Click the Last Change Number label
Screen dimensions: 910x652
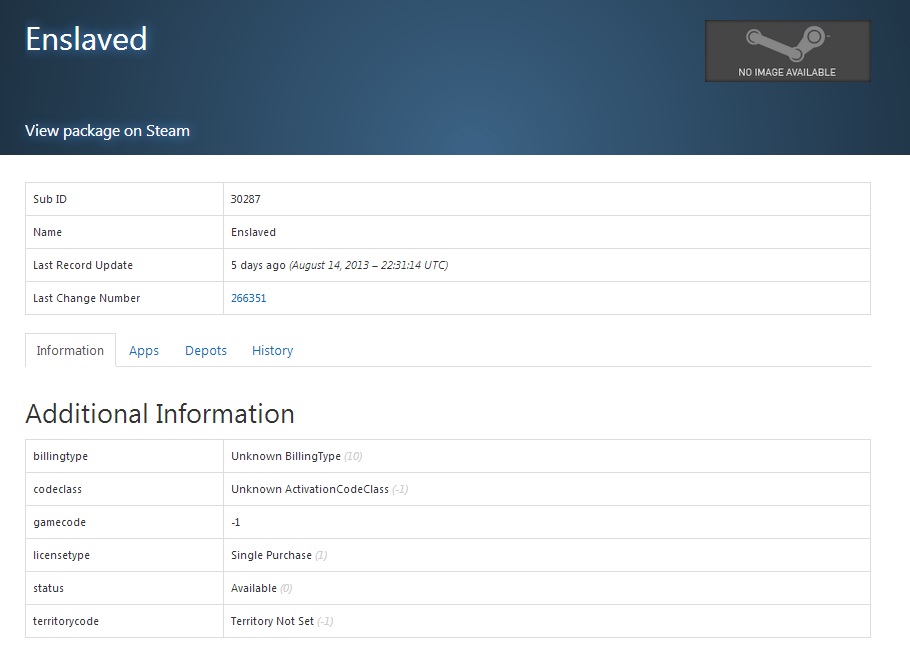click(x=87, y=298)
